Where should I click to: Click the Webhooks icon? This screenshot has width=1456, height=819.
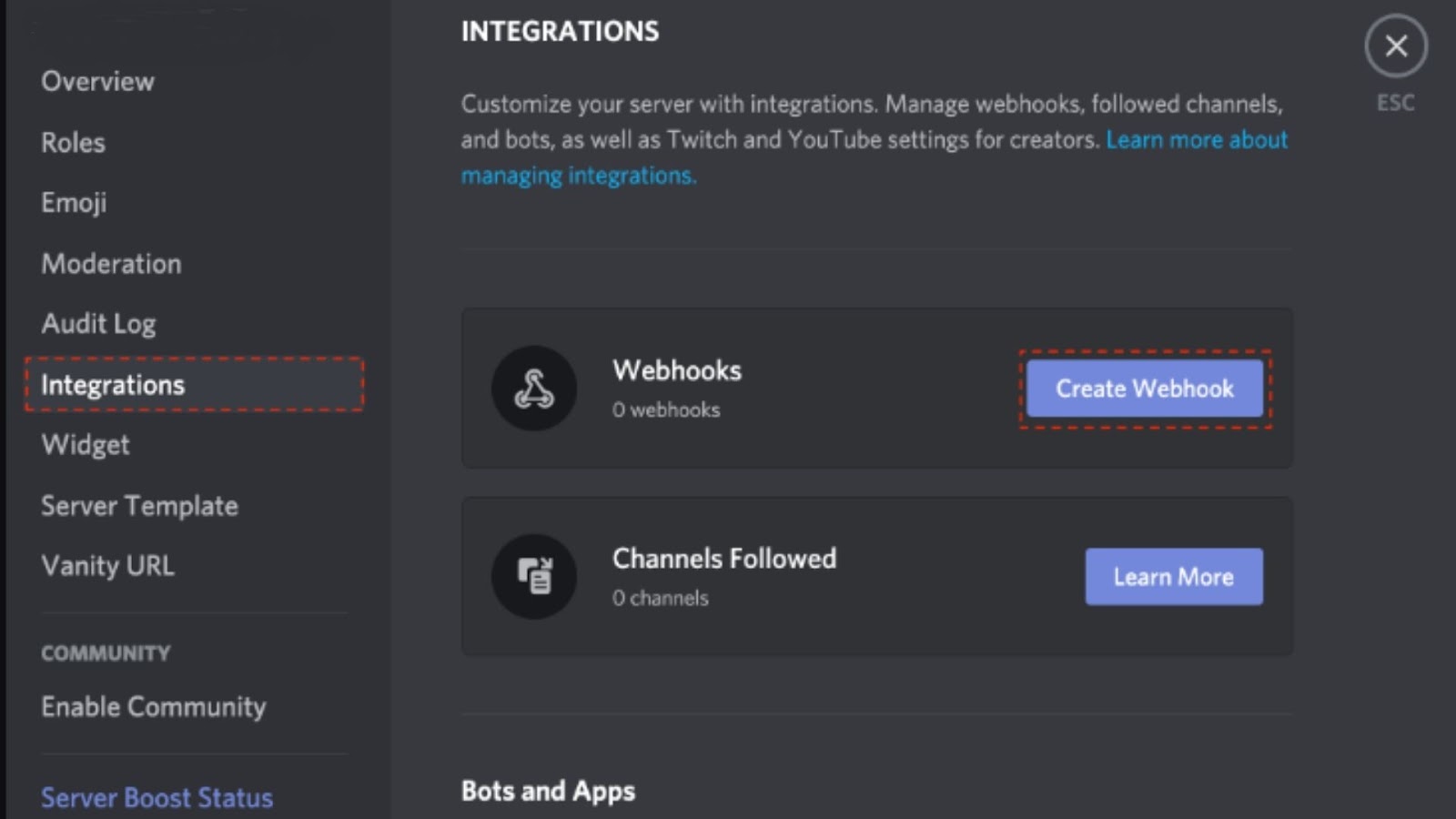(x=534, y=389)
